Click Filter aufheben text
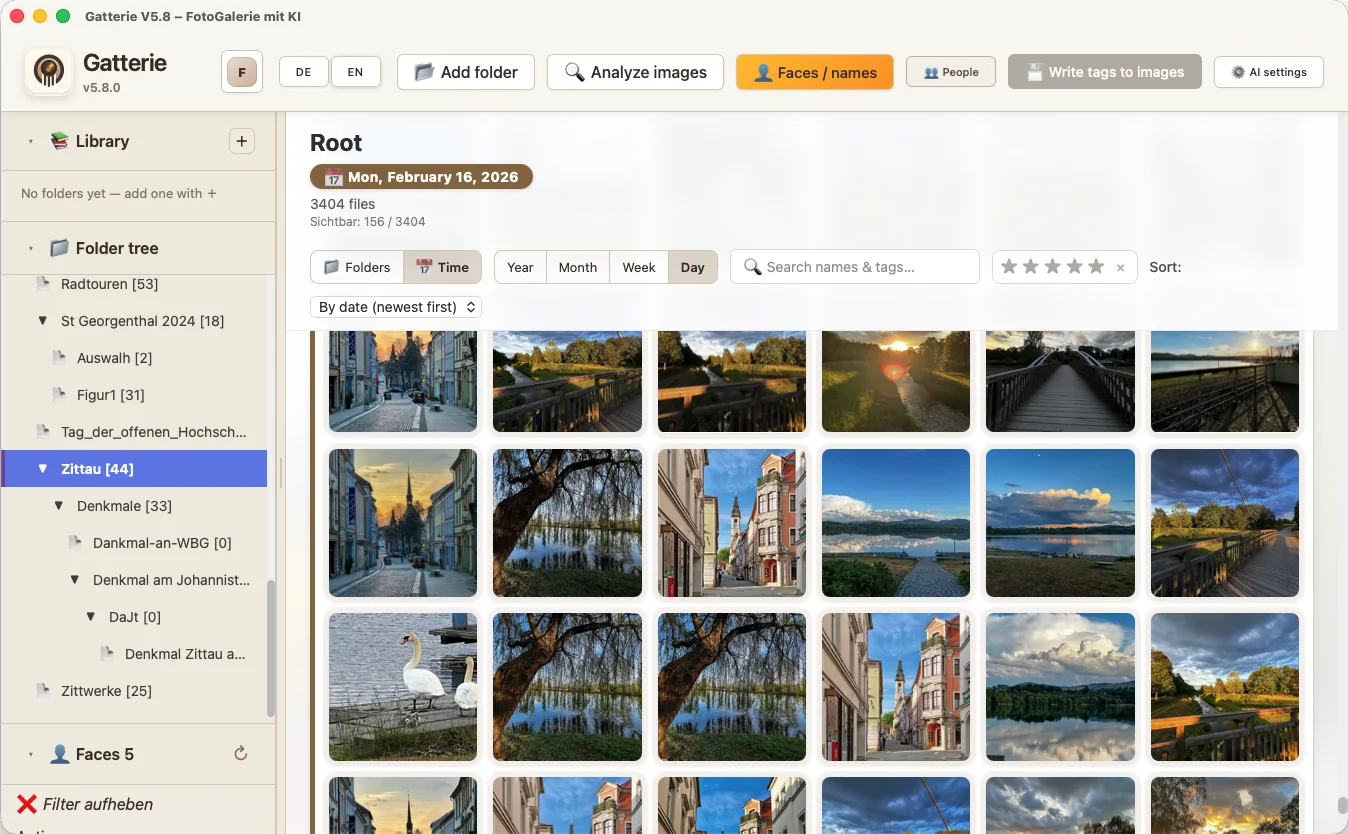Image resolution: width=1348 pixels, height=834 pixels. point(98,804)
